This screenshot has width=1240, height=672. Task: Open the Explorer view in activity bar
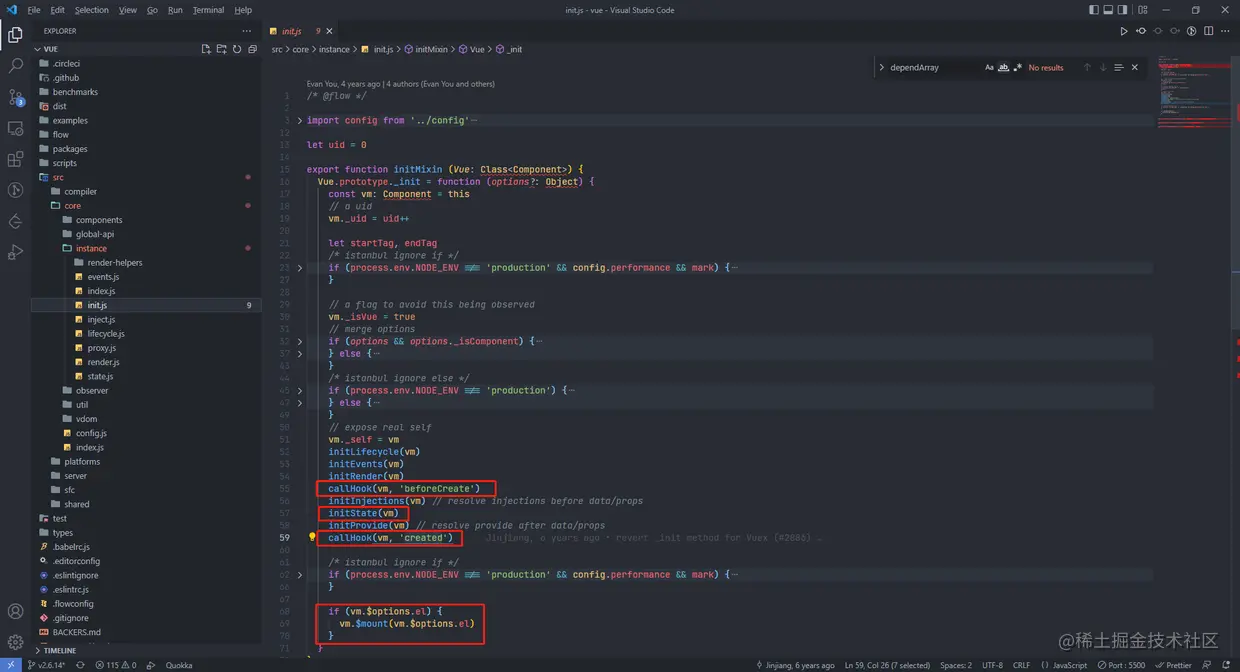15,35
